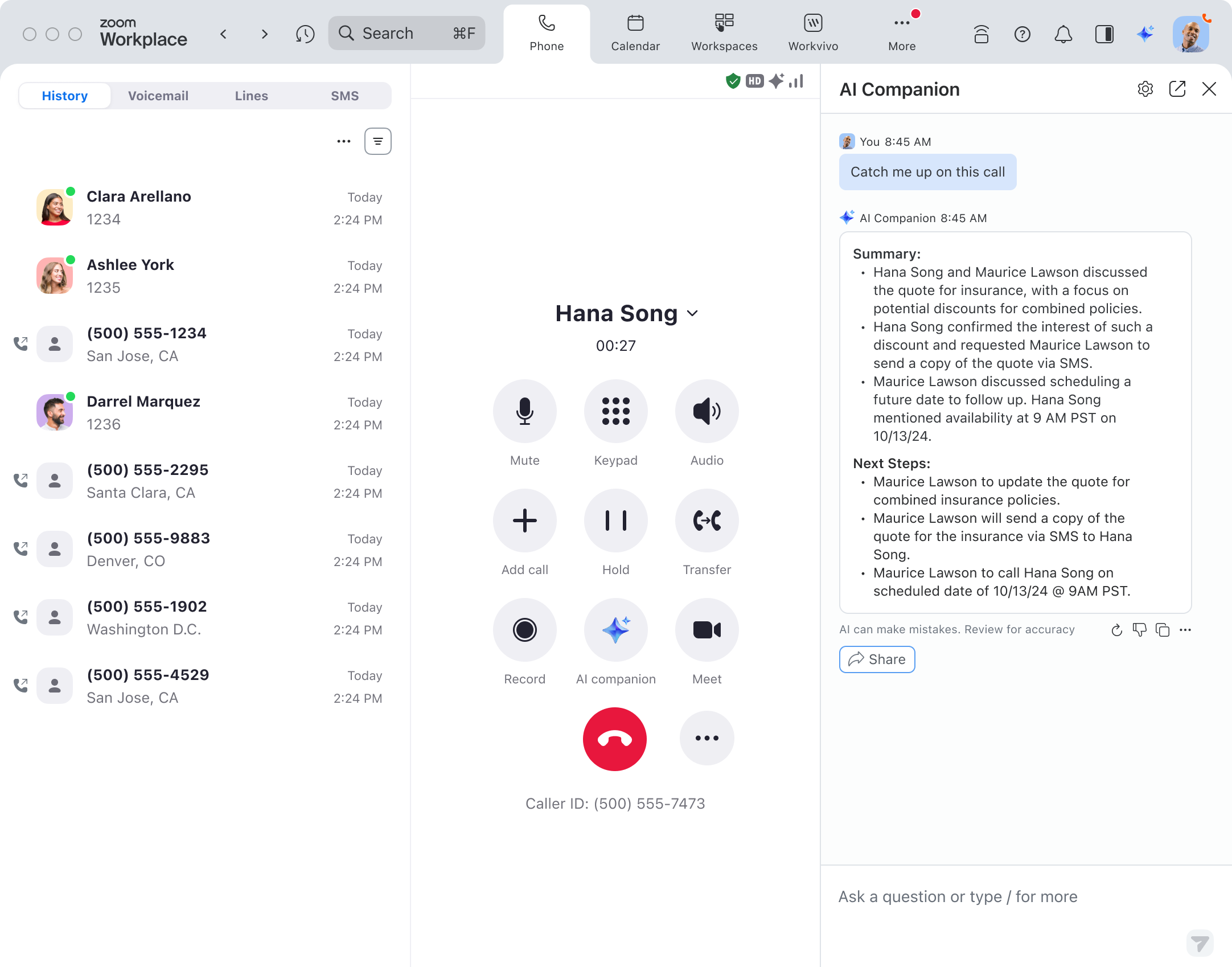Open the Calendar tab

(635, 33)
